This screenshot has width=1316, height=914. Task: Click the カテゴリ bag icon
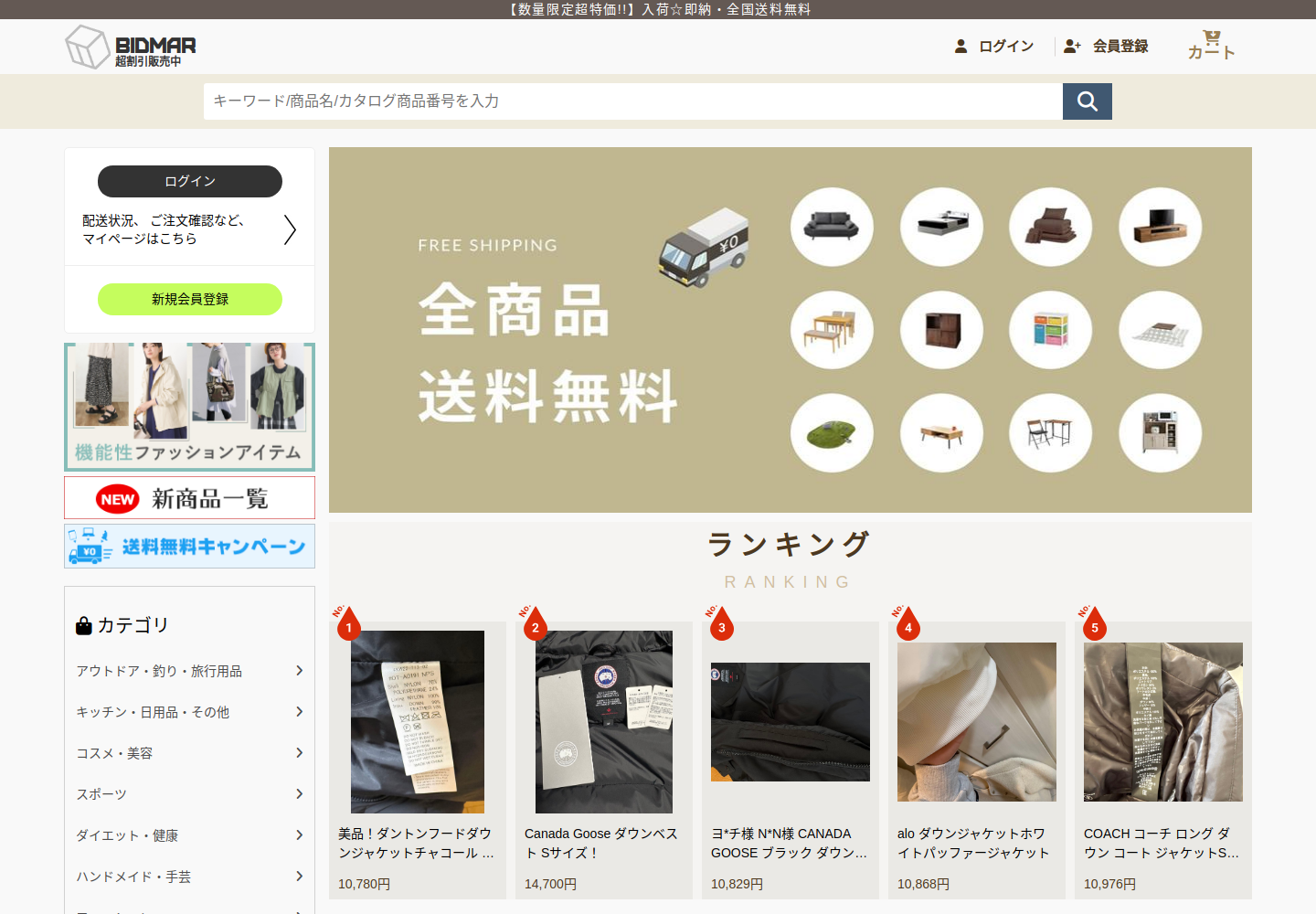click(x=84, y=625)
